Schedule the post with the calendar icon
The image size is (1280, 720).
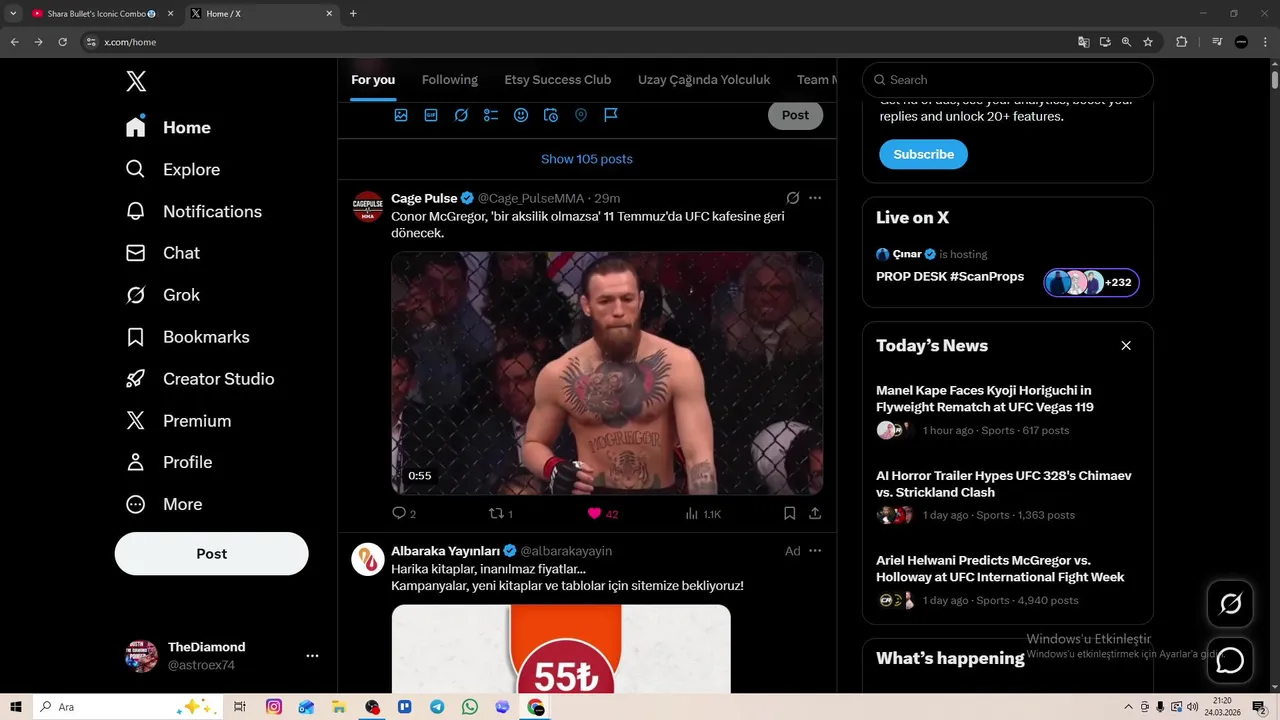coord(551,115)
